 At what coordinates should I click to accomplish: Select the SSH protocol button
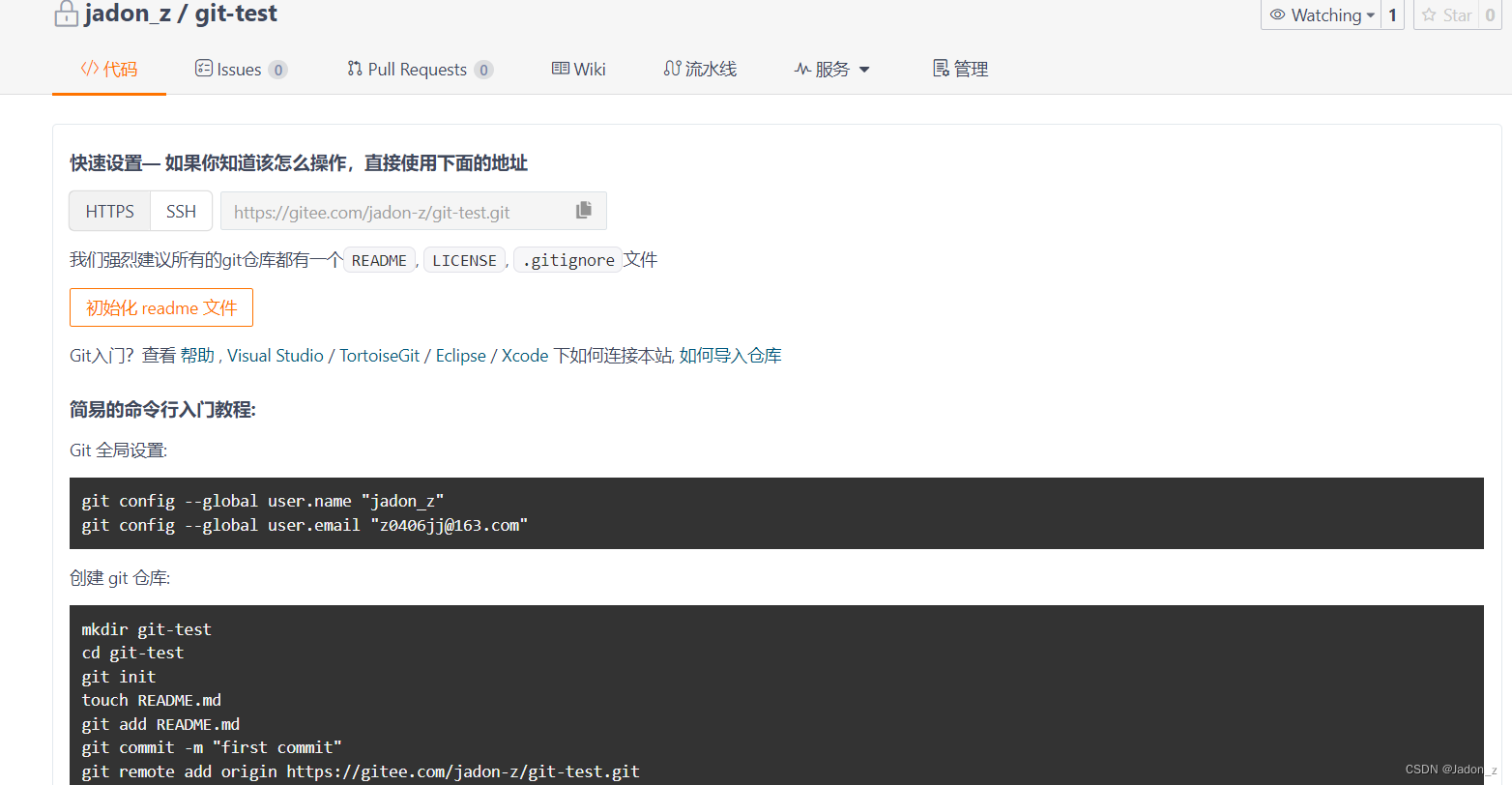181,211
